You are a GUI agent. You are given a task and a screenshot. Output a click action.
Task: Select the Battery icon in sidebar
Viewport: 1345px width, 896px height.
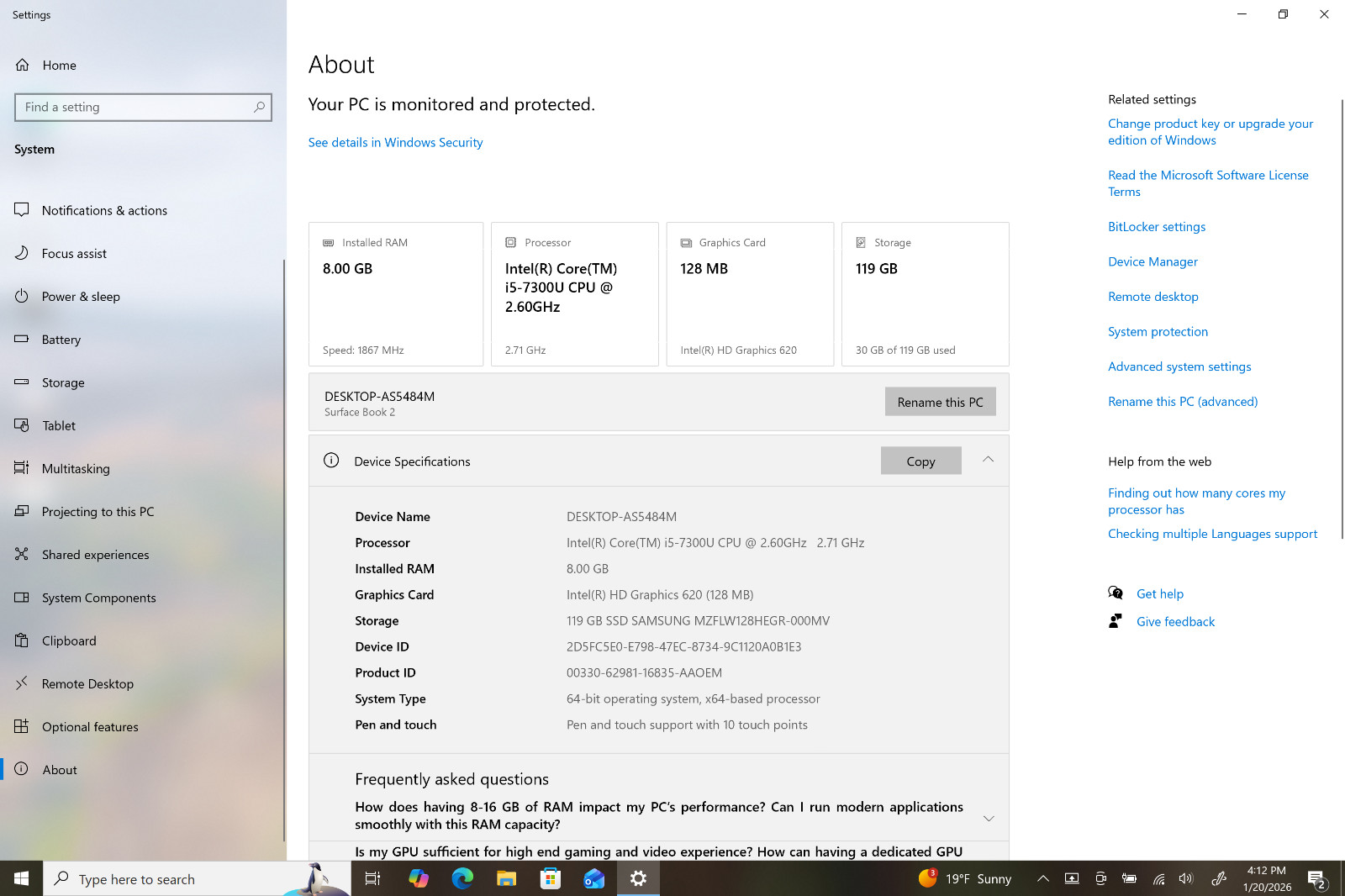tap(22, 339)
